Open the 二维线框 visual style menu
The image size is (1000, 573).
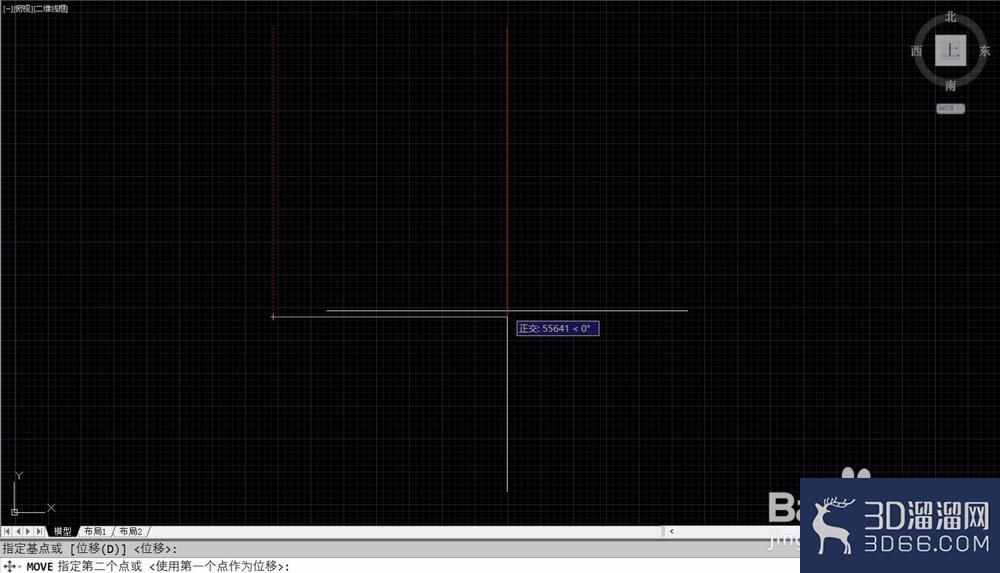point(51,9)
